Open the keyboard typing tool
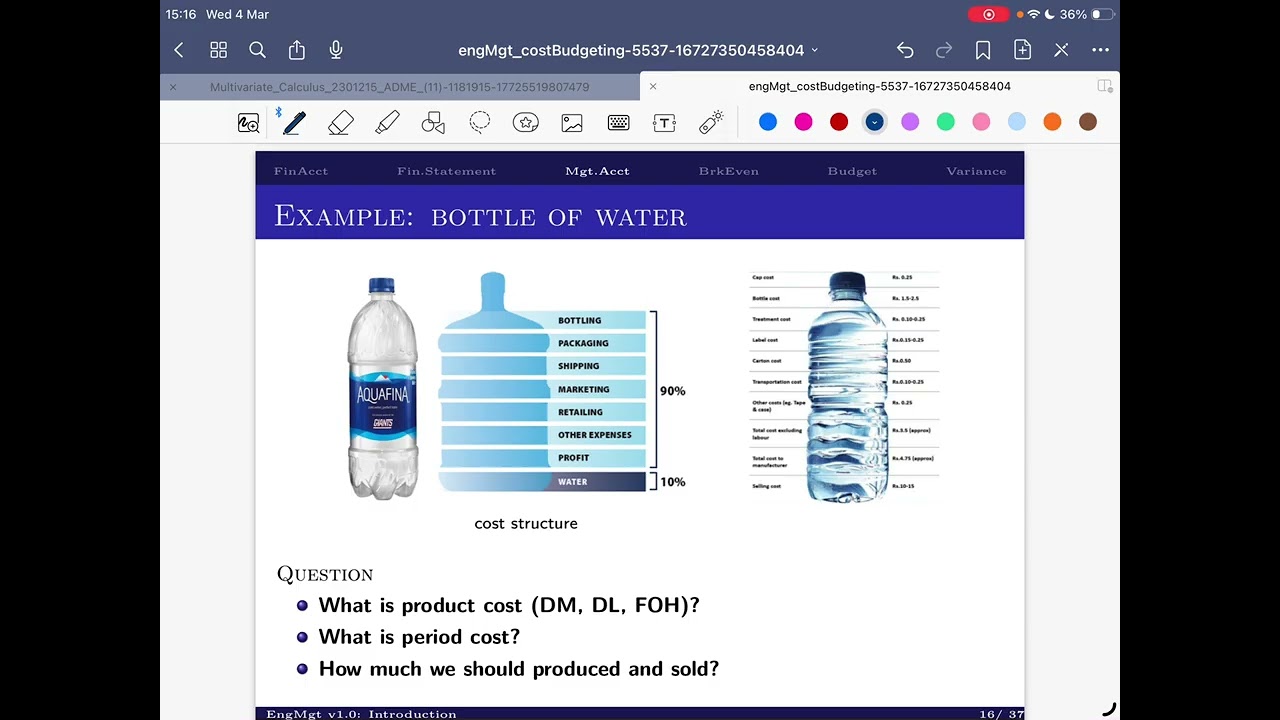This screenshot has height=720, width=1280. [618, 122]
